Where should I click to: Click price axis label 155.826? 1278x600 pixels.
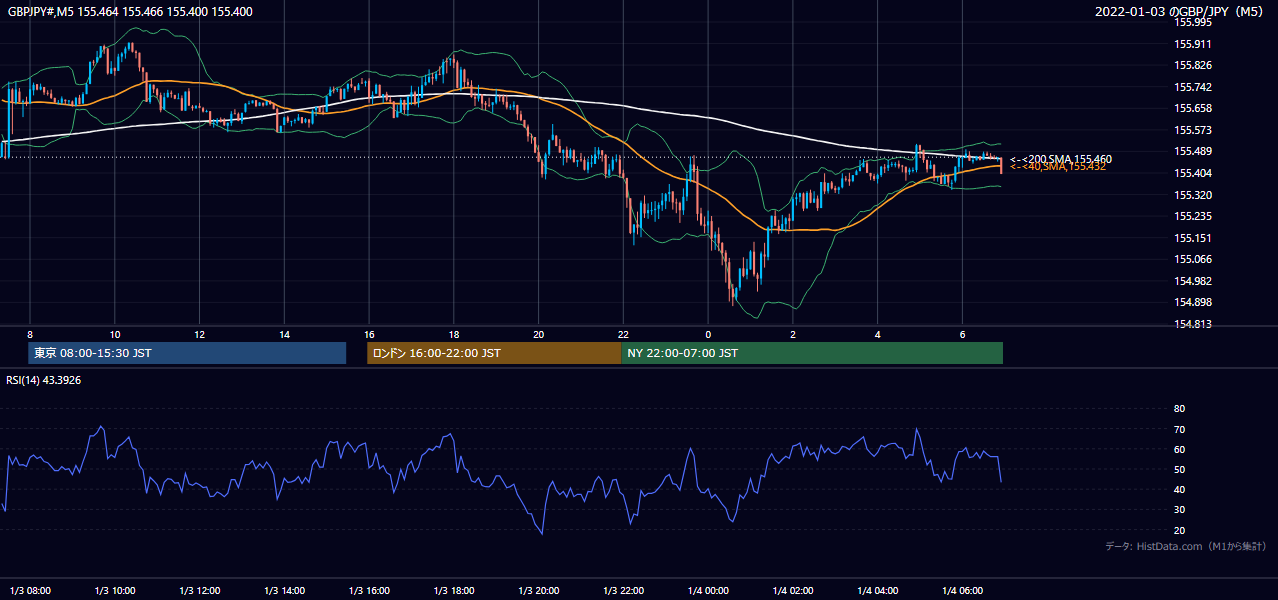1195,65
